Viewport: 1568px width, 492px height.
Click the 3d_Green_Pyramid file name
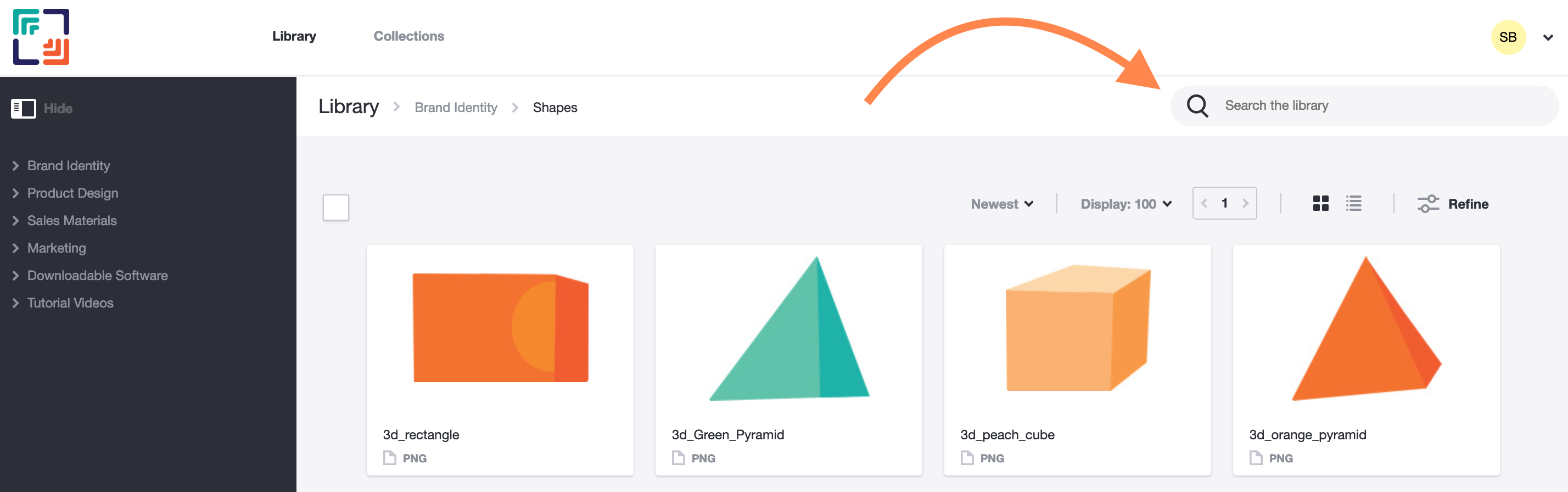[727, 435]
